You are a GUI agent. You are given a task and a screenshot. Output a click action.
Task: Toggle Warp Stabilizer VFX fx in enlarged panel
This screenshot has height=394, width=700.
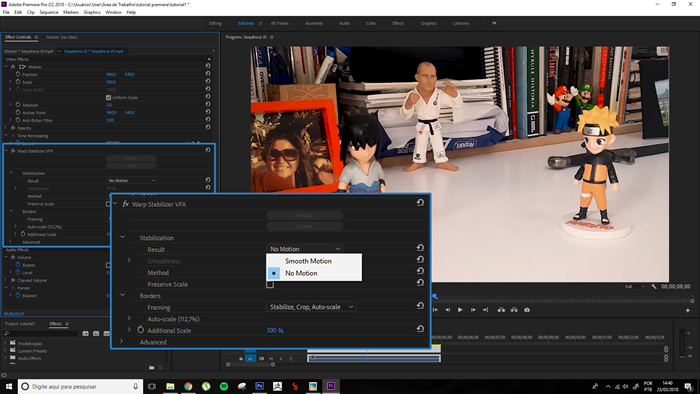point(125,204)
